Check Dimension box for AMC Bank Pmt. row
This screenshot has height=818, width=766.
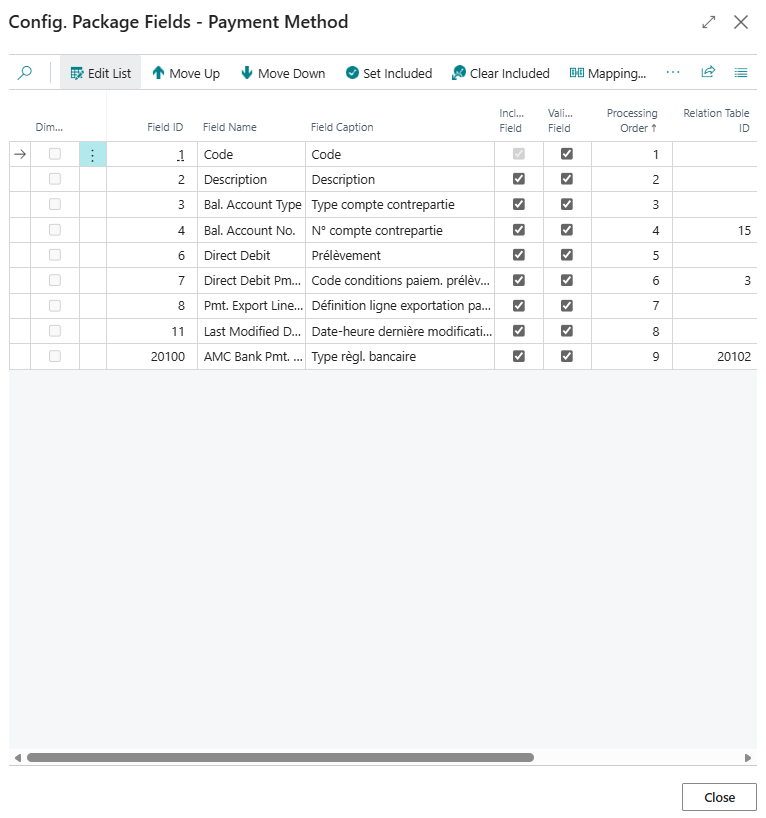point(55,356)
